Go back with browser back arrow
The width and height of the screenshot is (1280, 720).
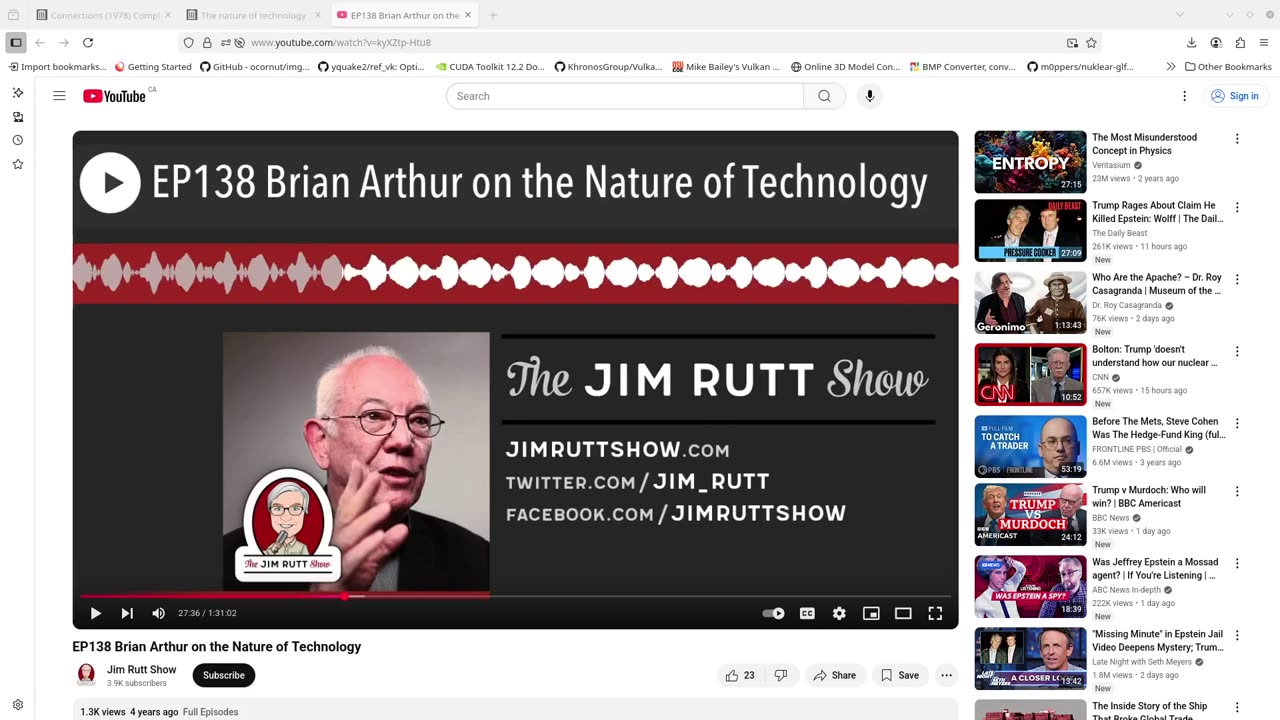coord(40,43)
